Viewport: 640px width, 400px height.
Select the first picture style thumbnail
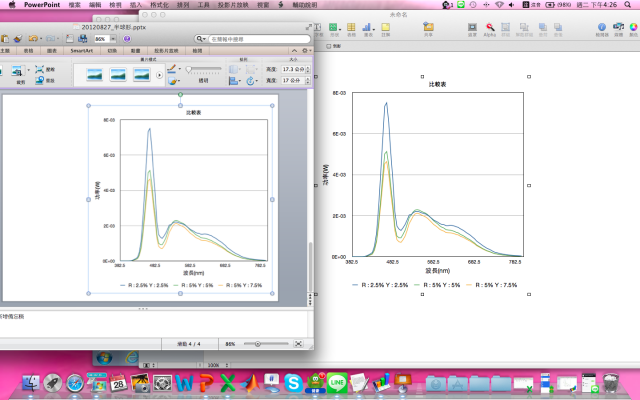coord(94,75)
